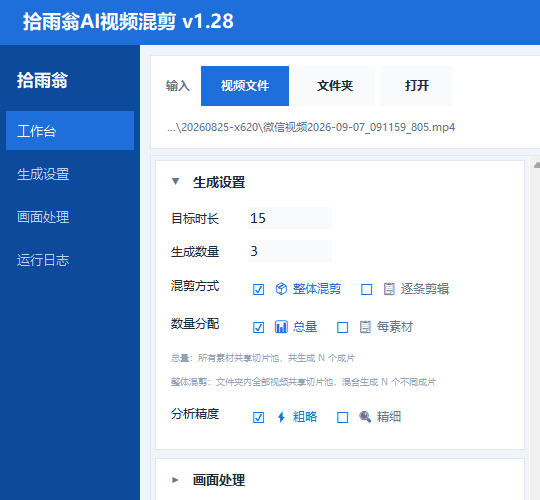
Task: Click the 生成数量 input field showing 3
Action: point(290,251)
